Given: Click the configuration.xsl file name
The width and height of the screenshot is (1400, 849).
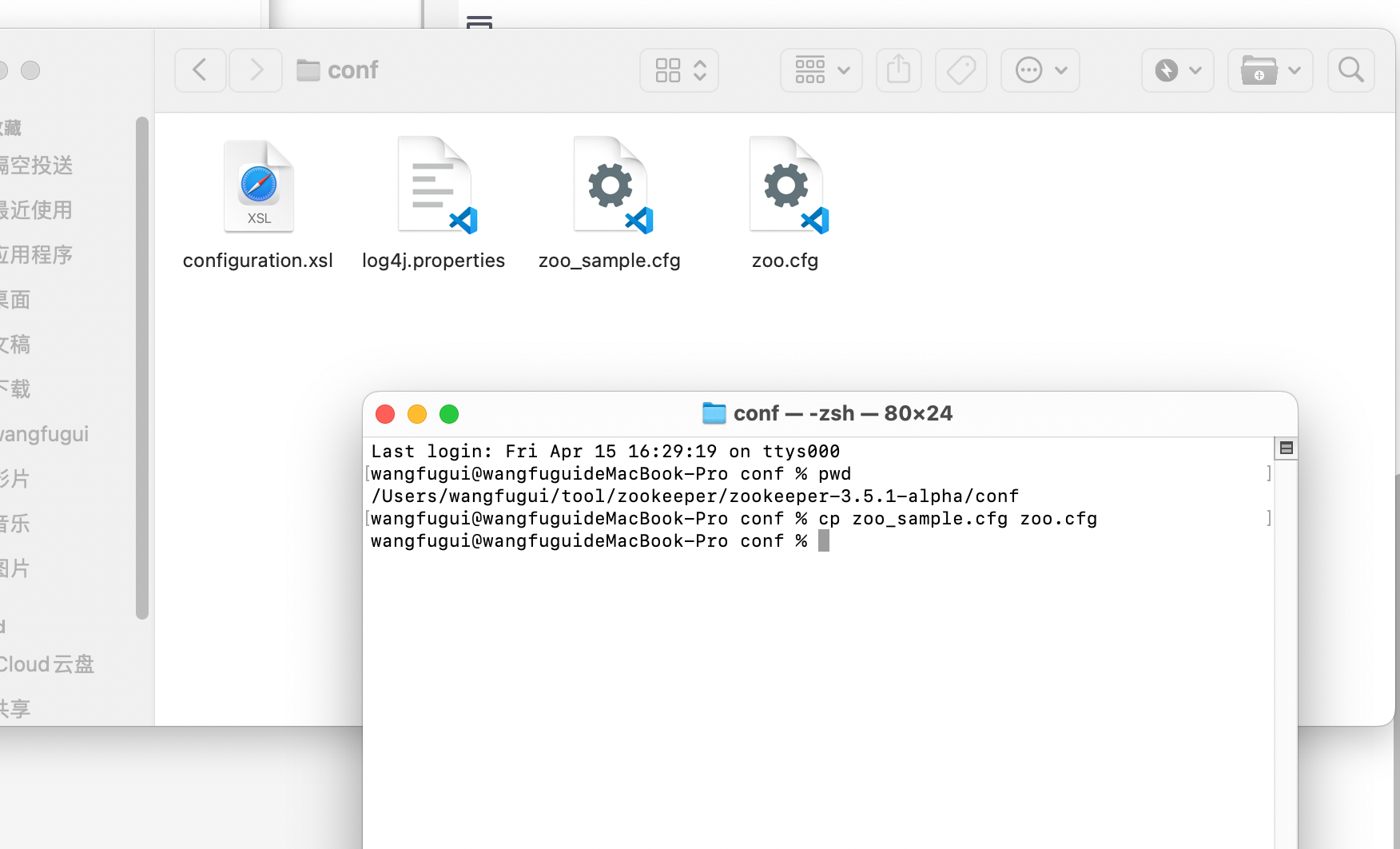Looking at the screenshot, I should [258, 261].
